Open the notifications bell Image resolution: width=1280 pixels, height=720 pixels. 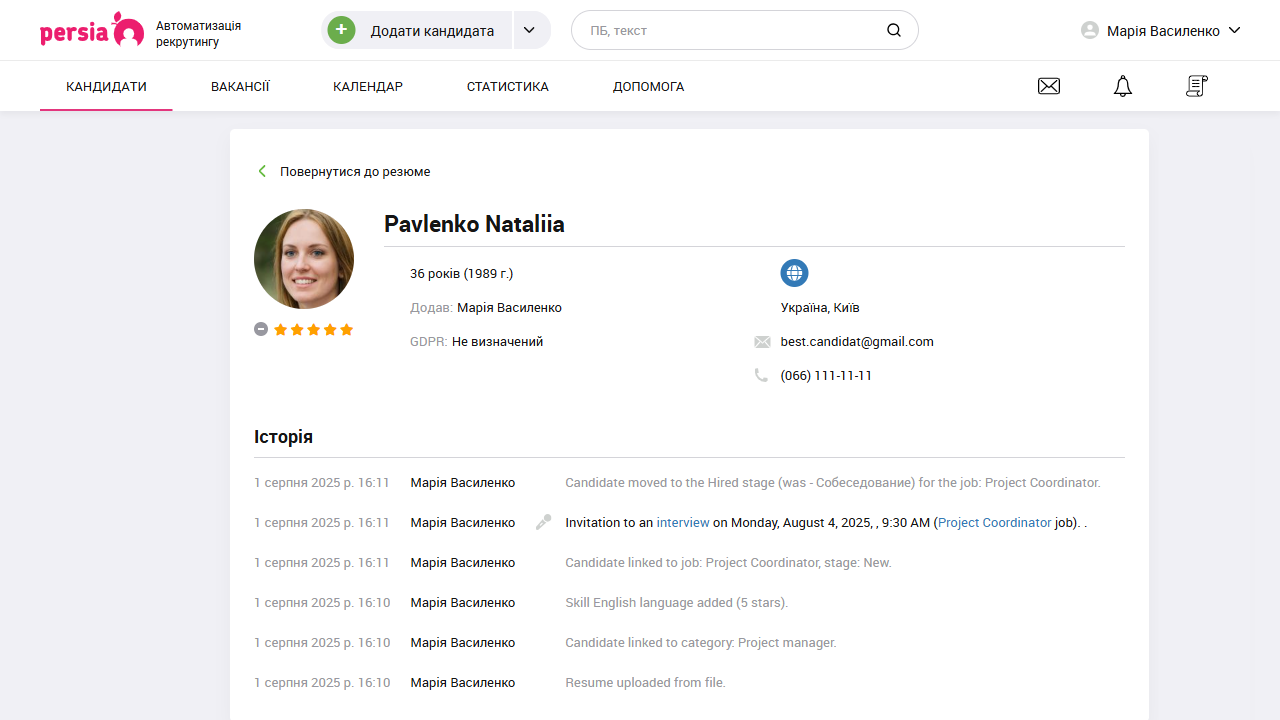[x=1123, y=87]
